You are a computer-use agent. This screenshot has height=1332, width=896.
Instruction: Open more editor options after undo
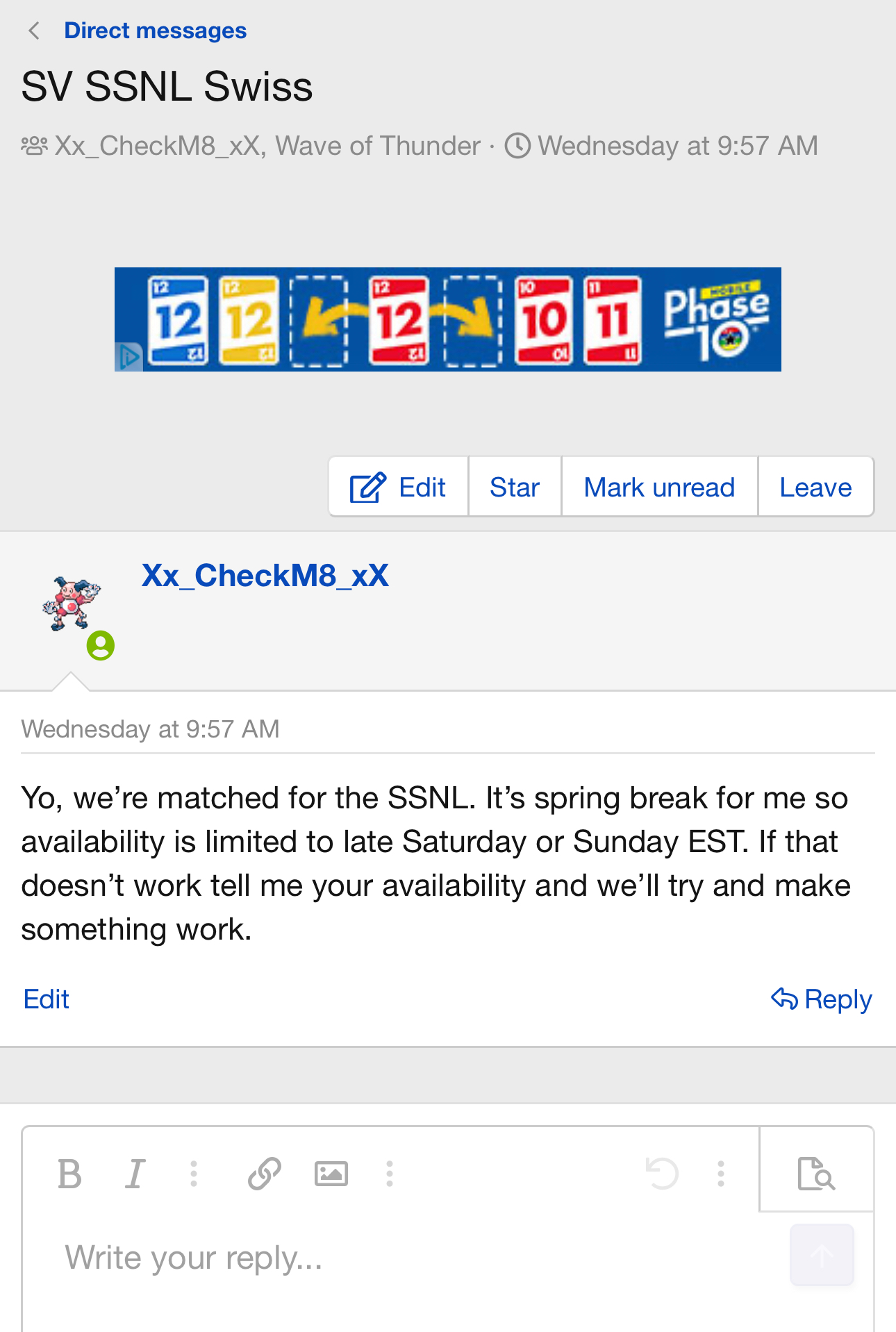click(x=721, y=1174)
